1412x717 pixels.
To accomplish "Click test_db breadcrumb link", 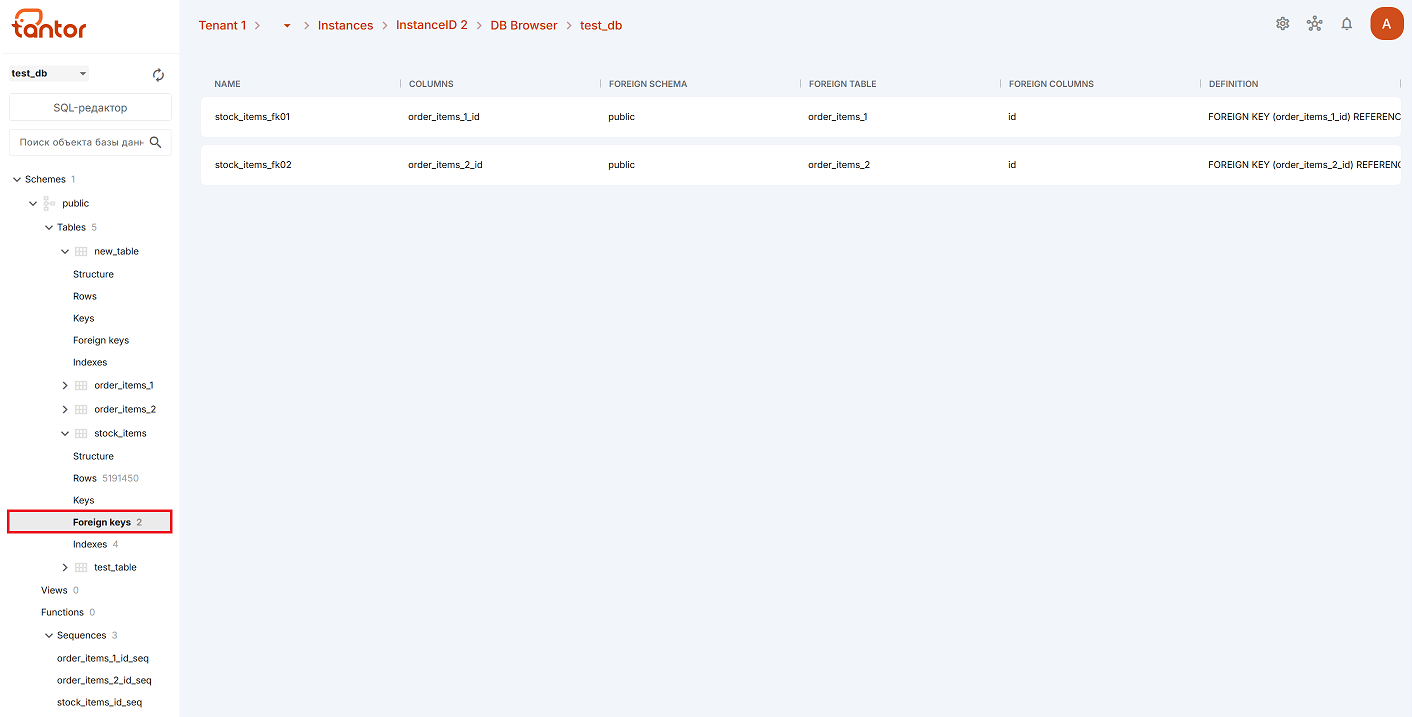I will (x=601, y=25).
